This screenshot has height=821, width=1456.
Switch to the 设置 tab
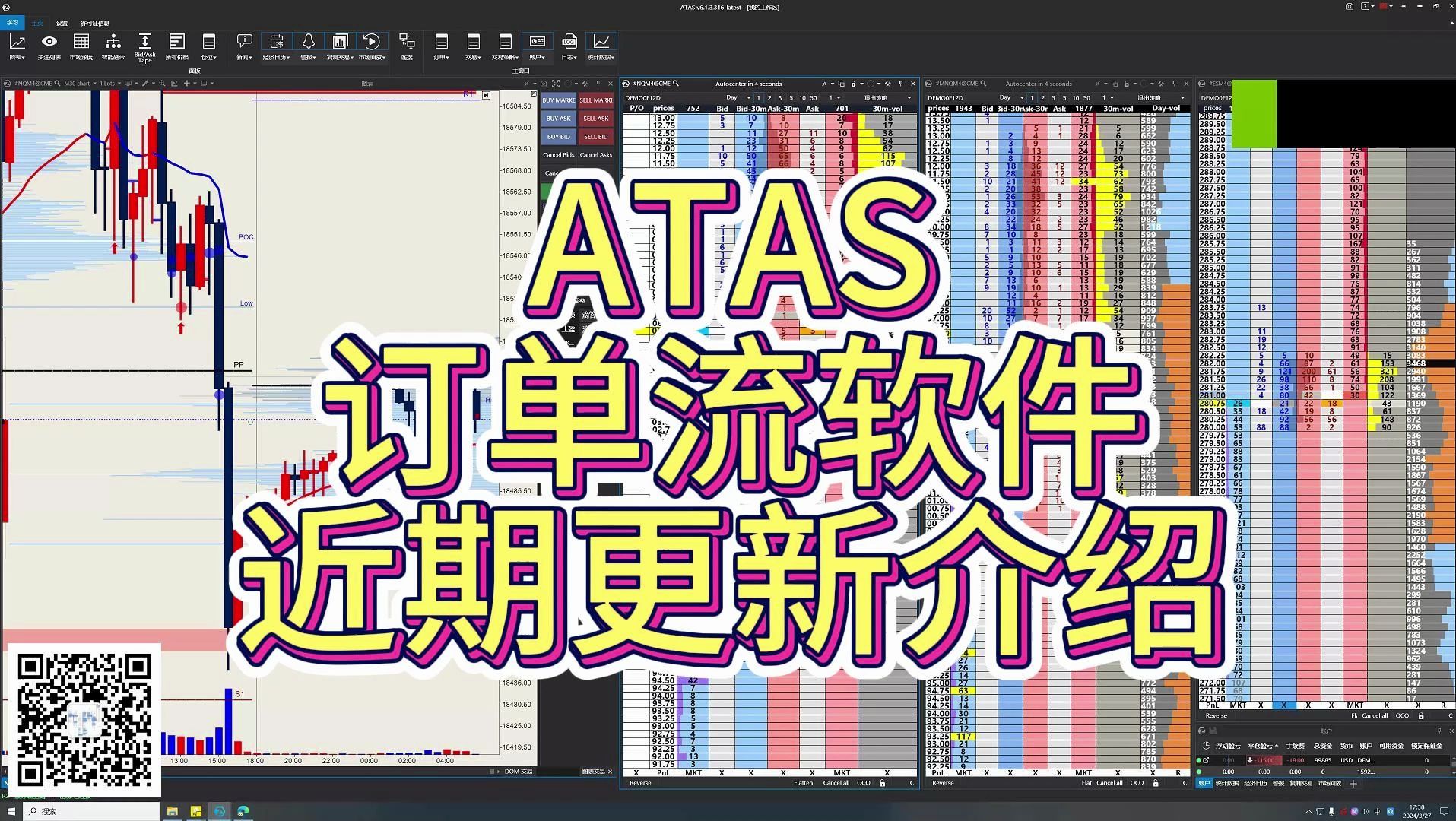62,24
